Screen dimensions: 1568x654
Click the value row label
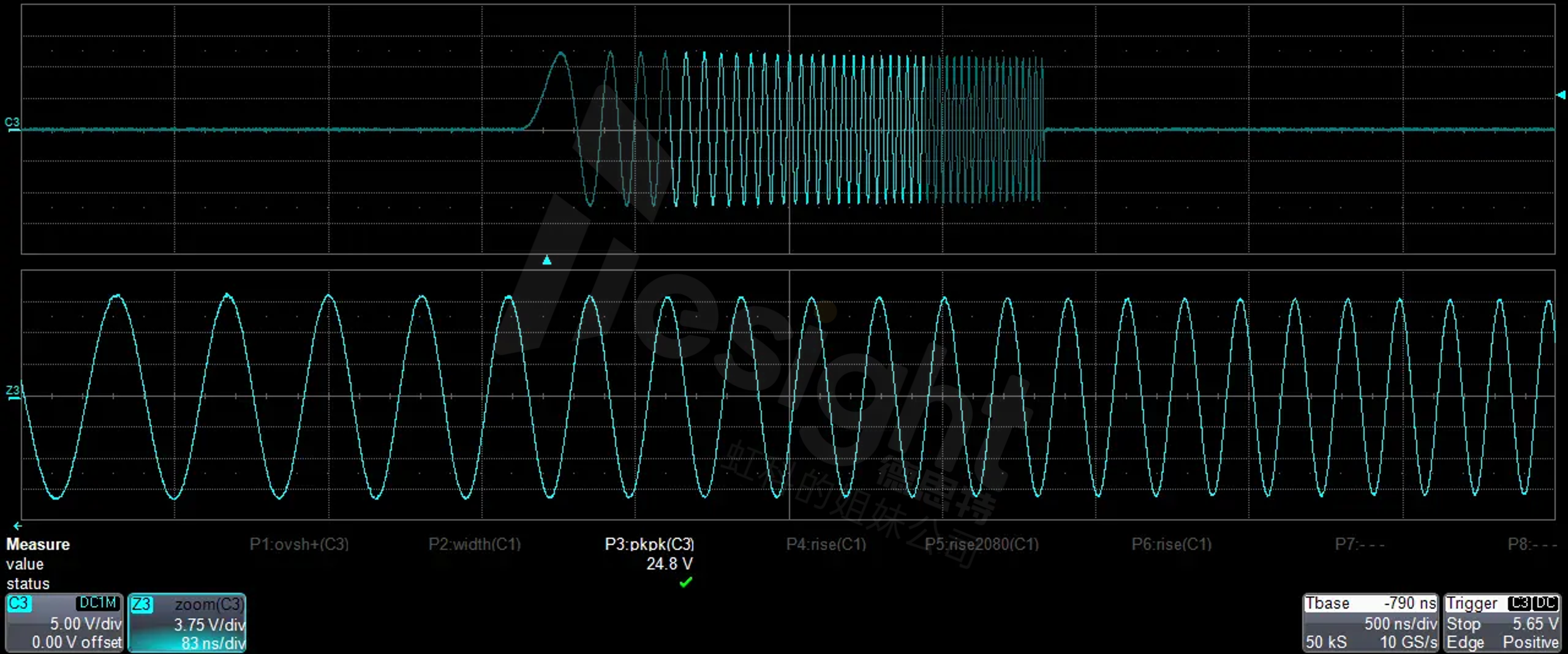click(25, 564)
